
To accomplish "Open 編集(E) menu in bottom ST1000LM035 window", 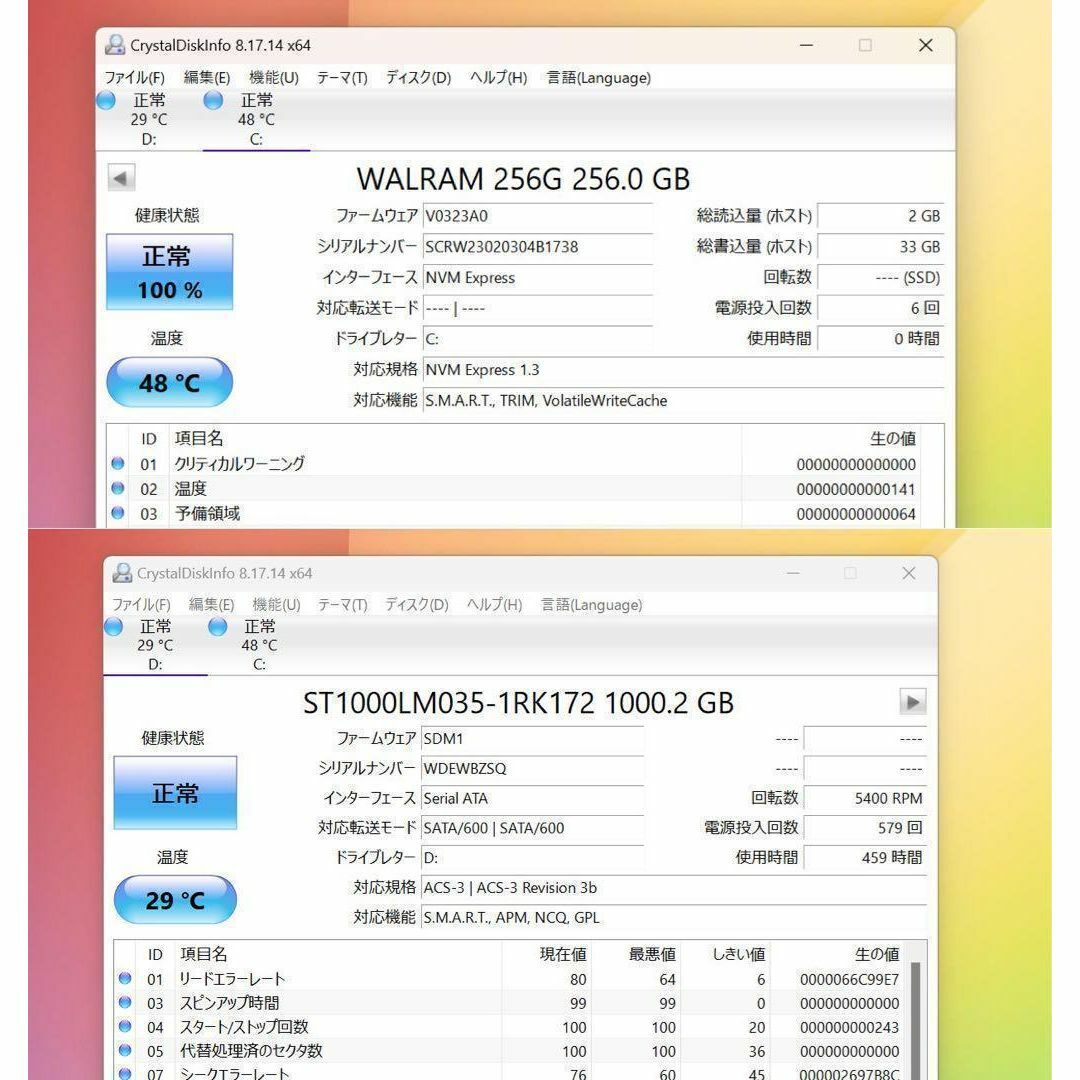I will click(211, 605).
